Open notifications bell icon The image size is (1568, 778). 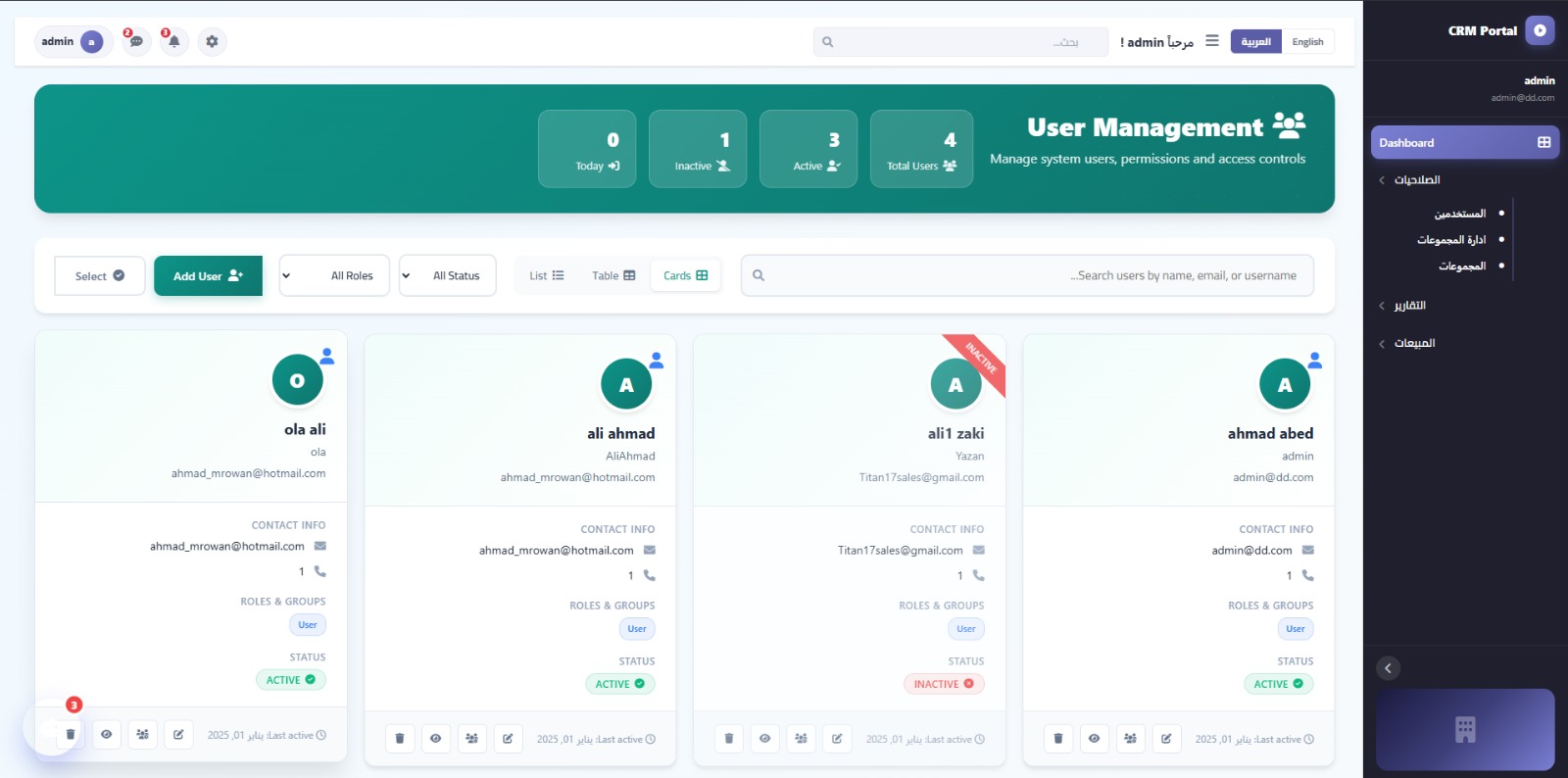pos(173,41)
